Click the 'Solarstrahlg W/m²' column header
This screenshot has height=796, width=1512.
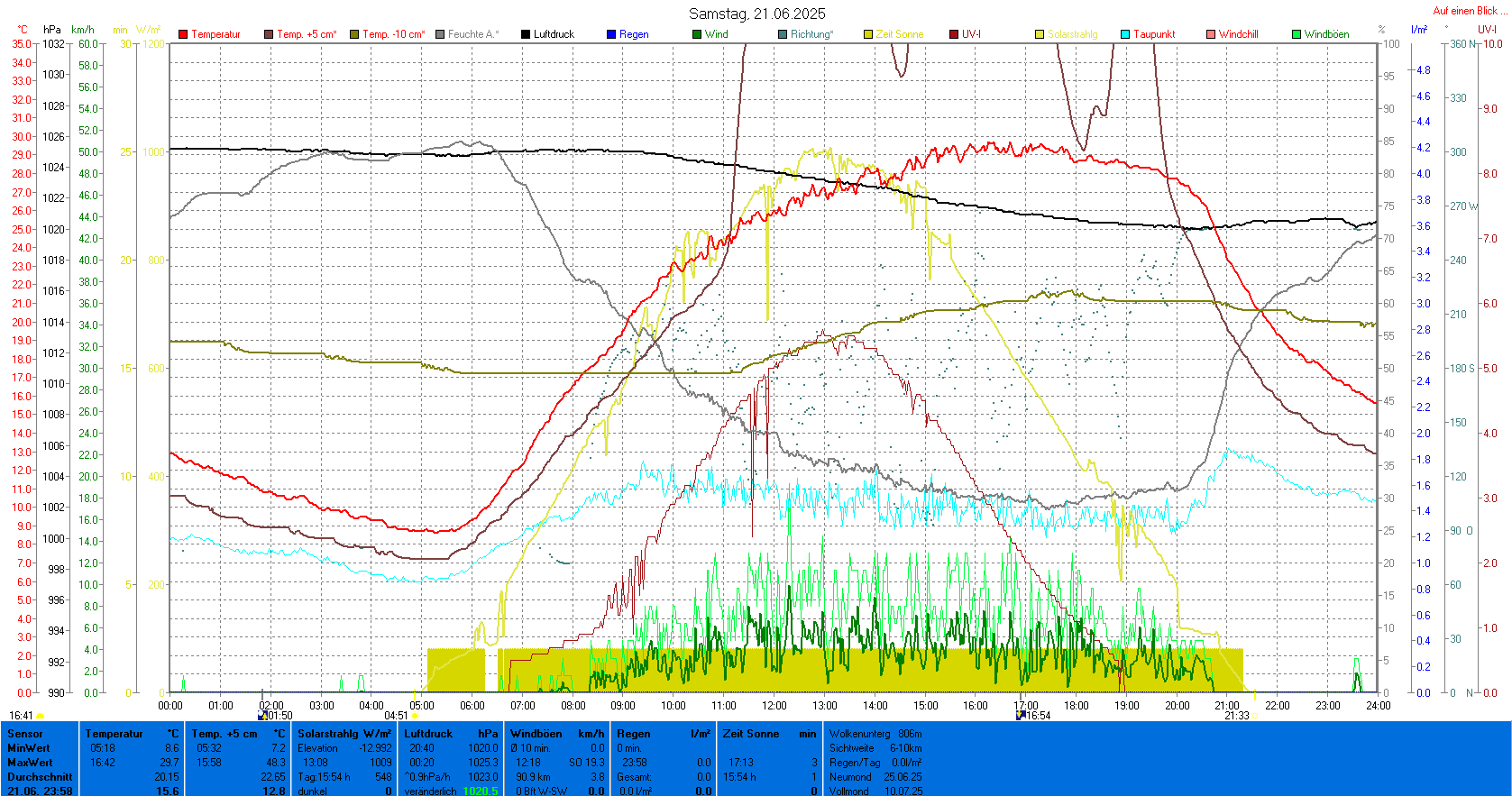coord(345,734)
